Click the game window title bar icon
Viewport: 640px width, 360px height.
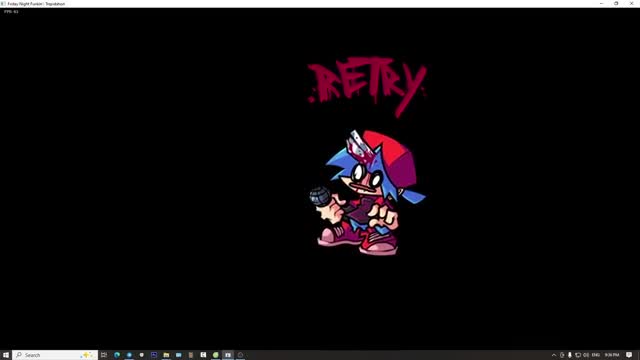click(3, 4)
